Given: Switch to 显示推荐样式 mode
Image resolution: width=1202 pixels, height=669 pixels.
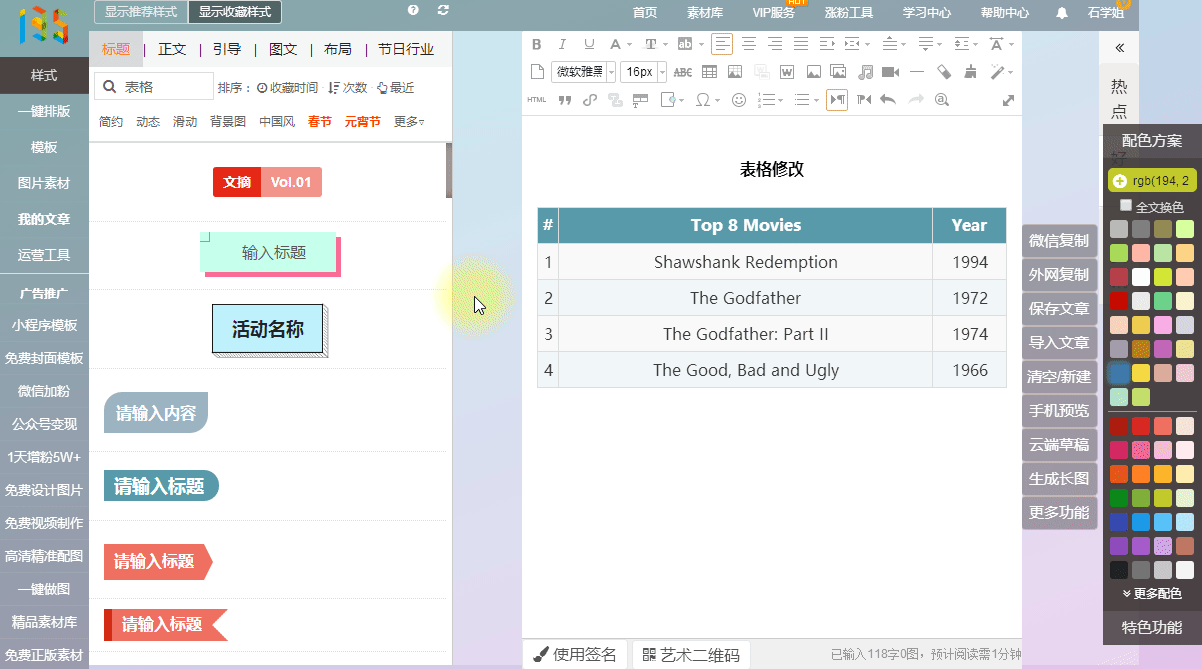Looking at the screenshot, I should (x=141, y=12).
